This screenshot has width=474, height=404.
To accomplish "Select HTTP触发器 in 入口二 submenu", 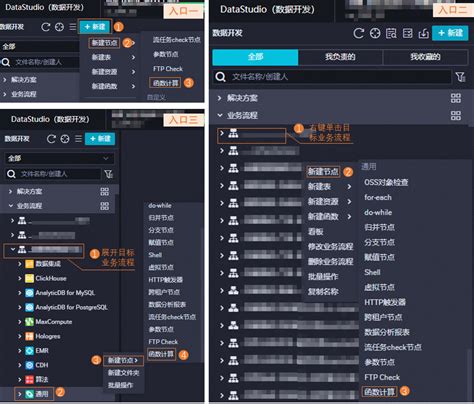I will (385, 302).
